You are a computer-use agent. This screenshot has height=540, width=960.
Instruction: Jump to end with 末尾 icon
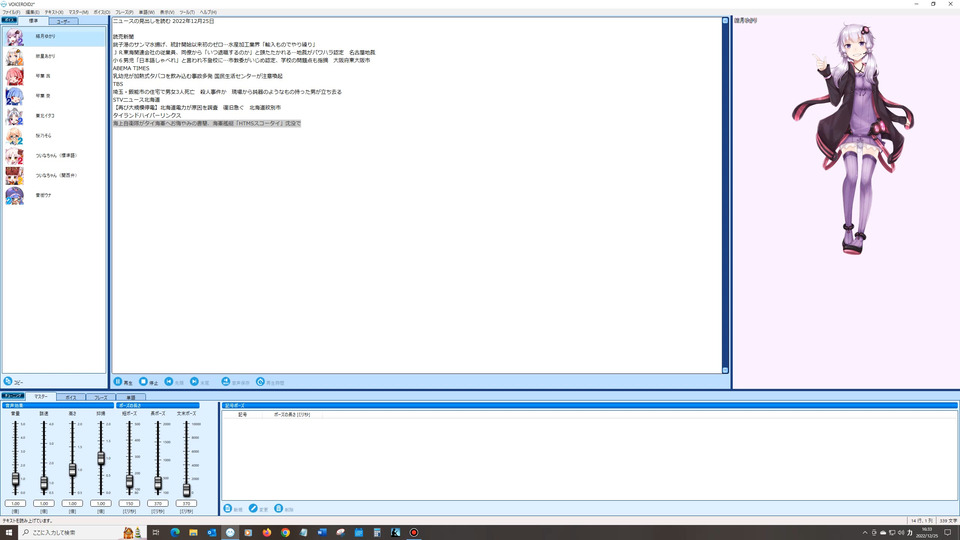click(194, 381)
